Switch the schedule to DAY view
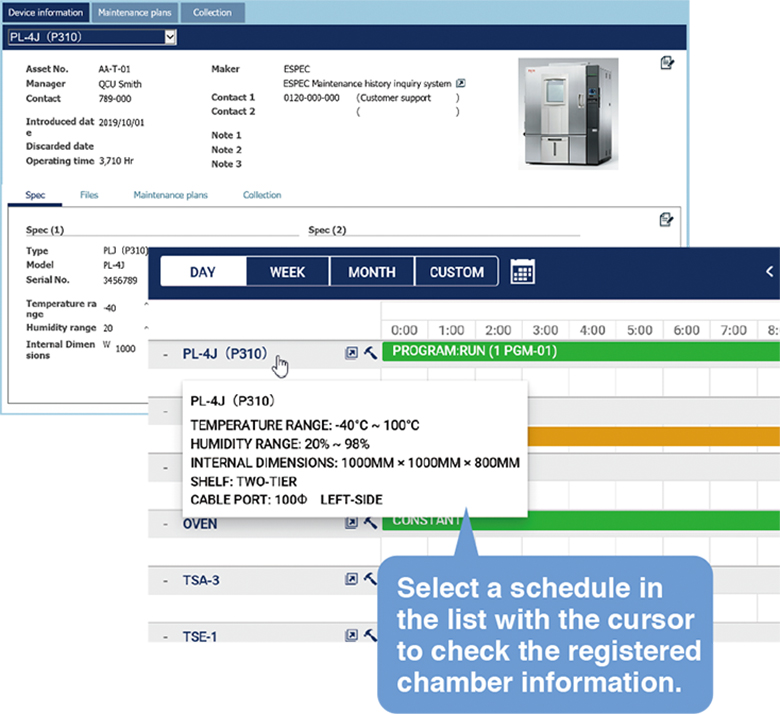 (x=203, y=272)
